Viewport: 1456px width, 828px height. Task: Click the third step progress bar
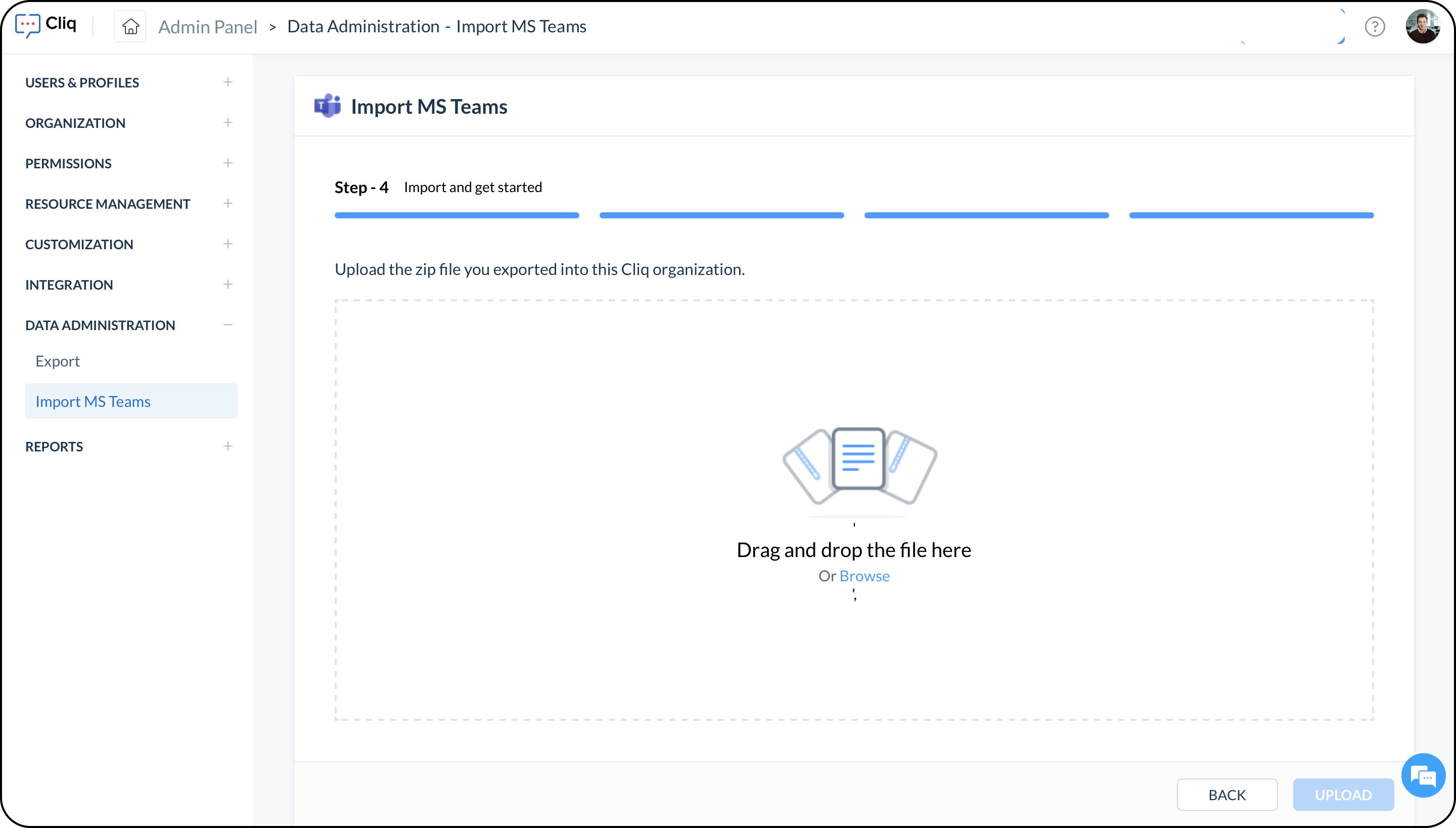[x=987, y=215]
